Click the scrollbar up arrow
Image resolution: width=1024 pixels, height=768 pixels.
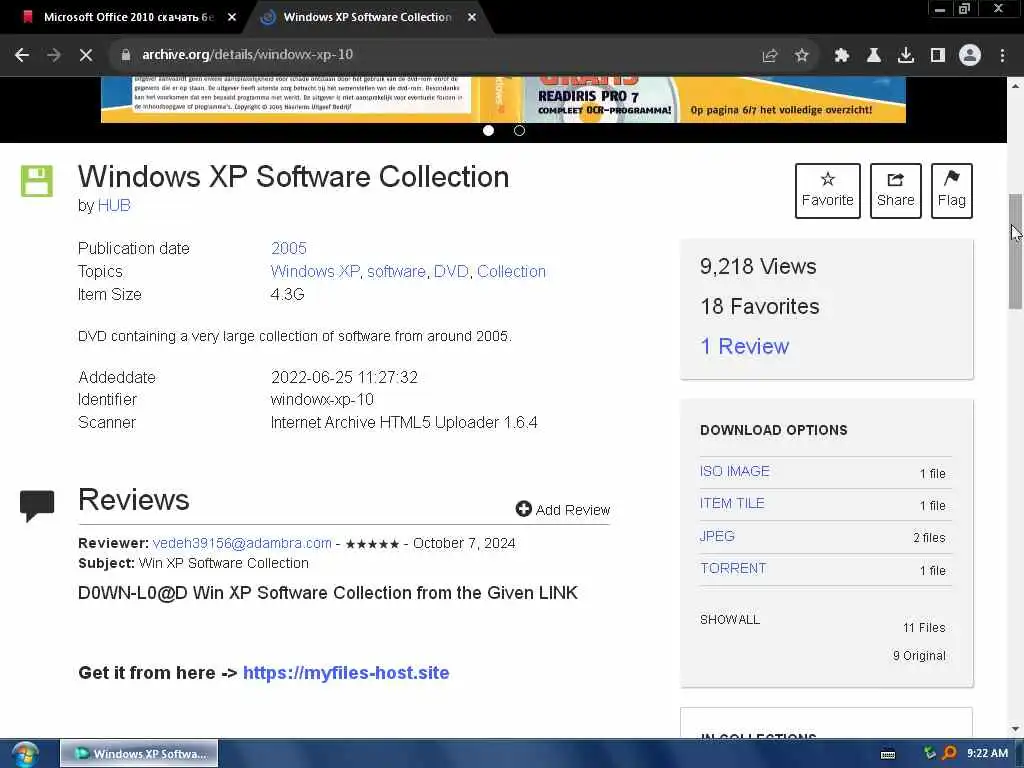click(1015, 86)
